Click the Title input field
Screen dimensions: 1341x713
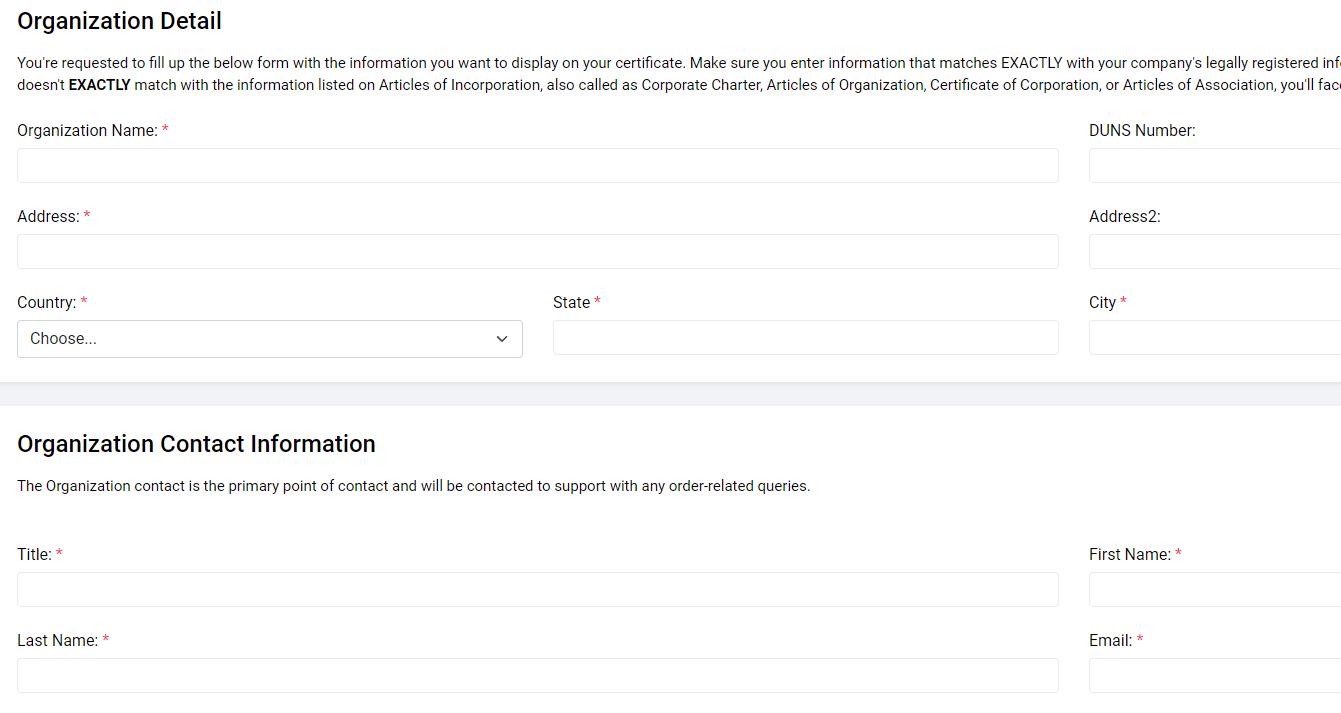click(537, 589)
